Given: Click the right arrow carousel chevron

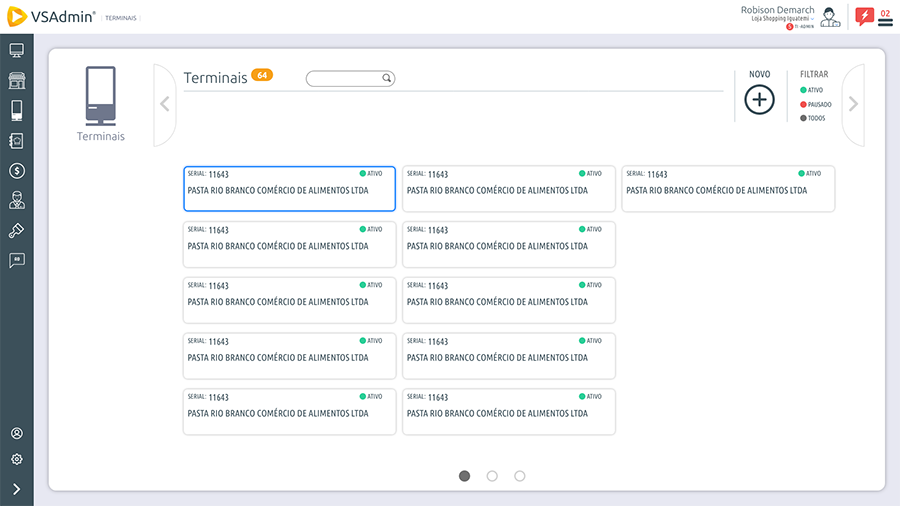Looking at the screenshot, I should [853, 104].
